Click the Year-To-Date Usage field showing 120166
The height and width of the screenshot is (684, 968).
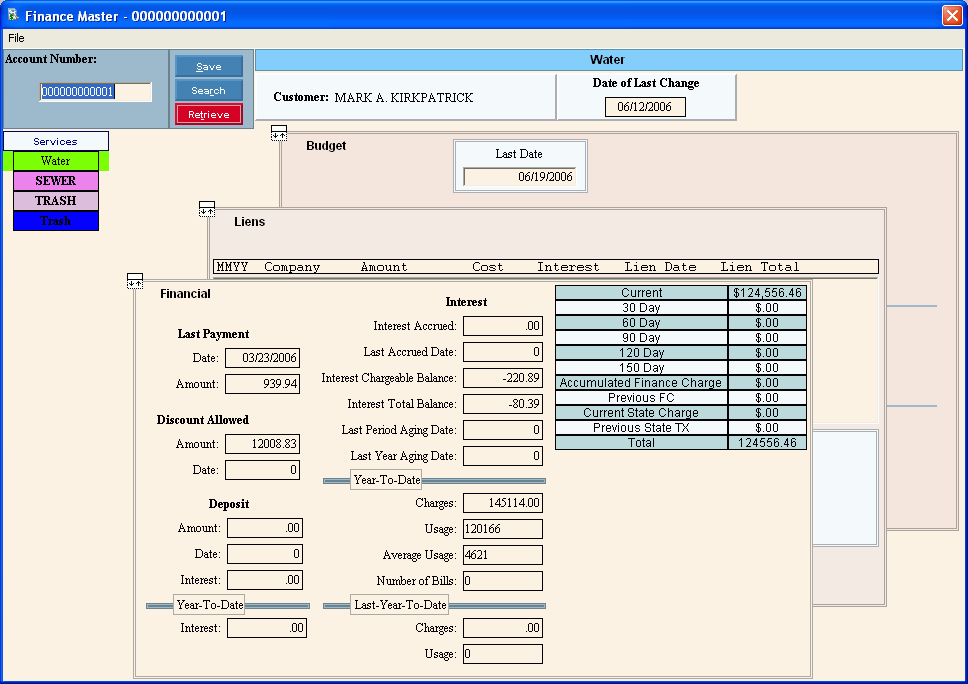(x=503, y=529)
